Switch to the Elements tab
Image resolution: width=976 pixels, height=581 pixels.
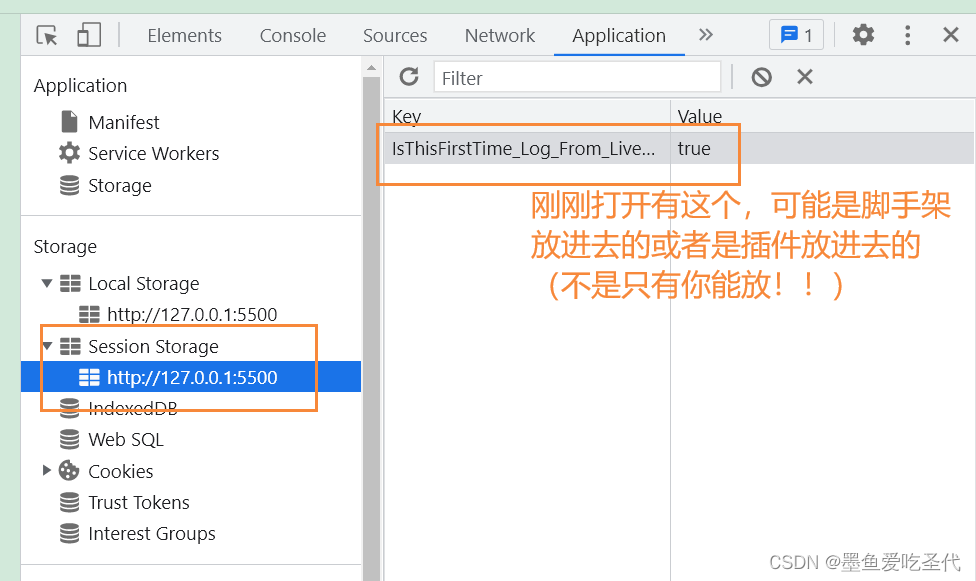[x=184, y=35]
